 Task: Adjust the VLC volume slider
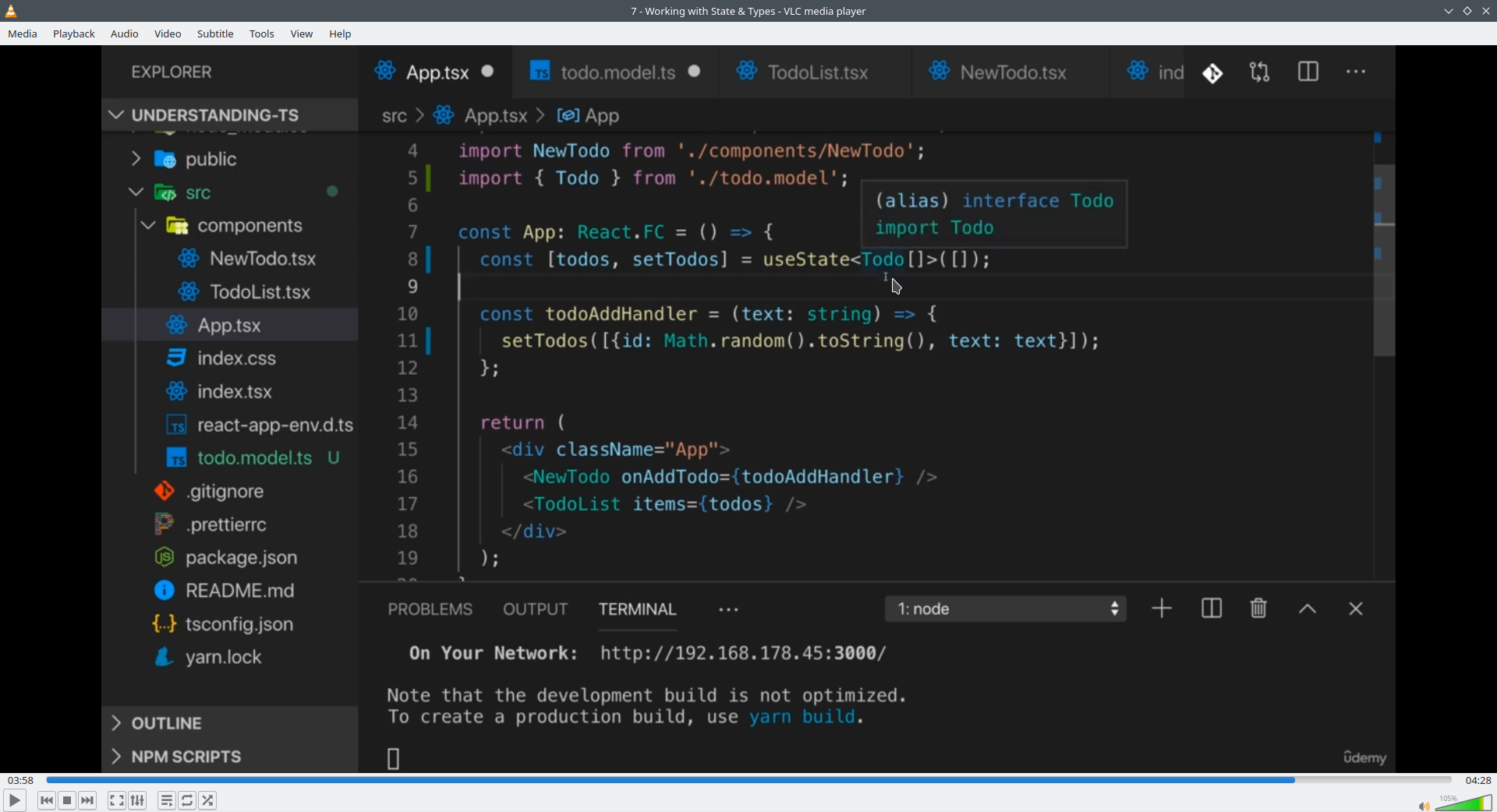[x=1464, y=803]
